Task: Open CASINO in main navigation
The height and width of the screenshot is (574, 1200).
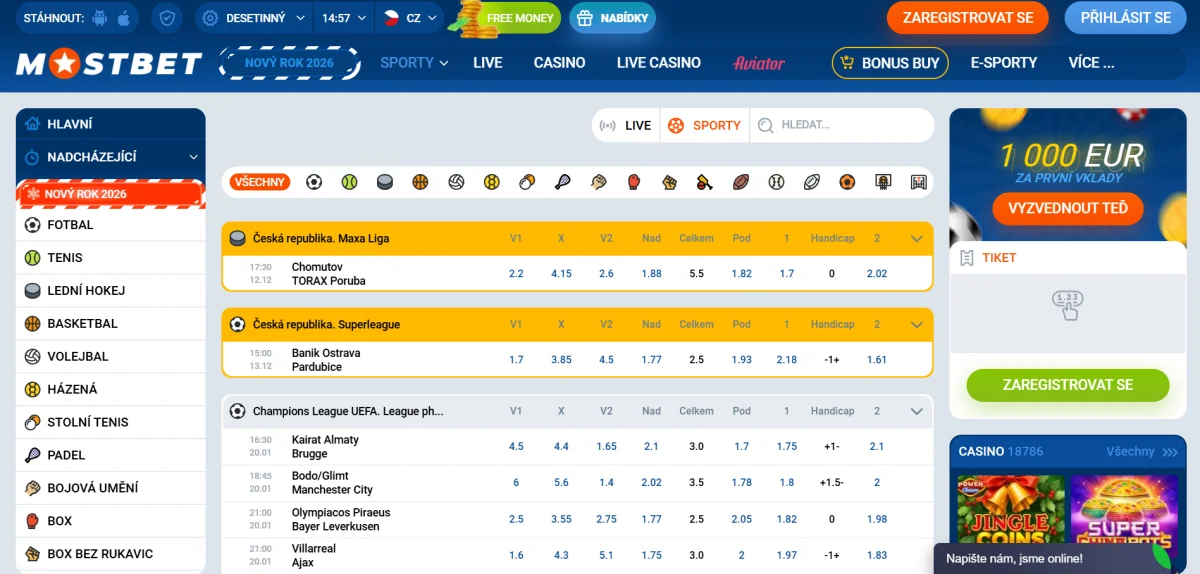Action: 559,62
